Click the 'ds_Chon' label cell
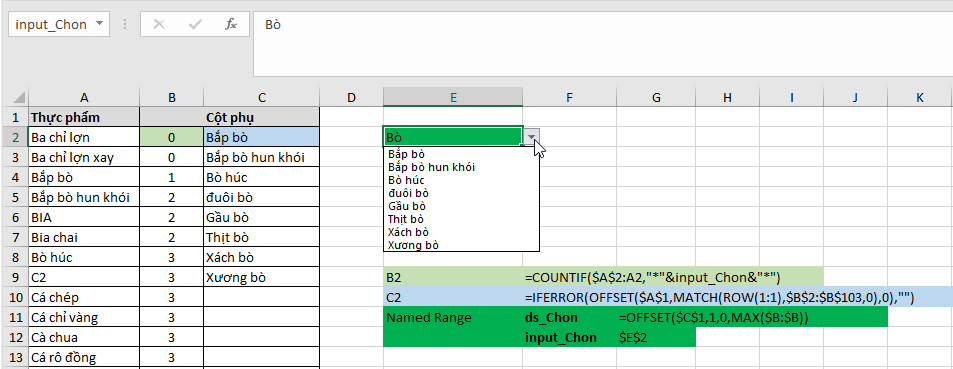Image resolution: width=953 pixels, height=369 pixels. coord(569,317)
